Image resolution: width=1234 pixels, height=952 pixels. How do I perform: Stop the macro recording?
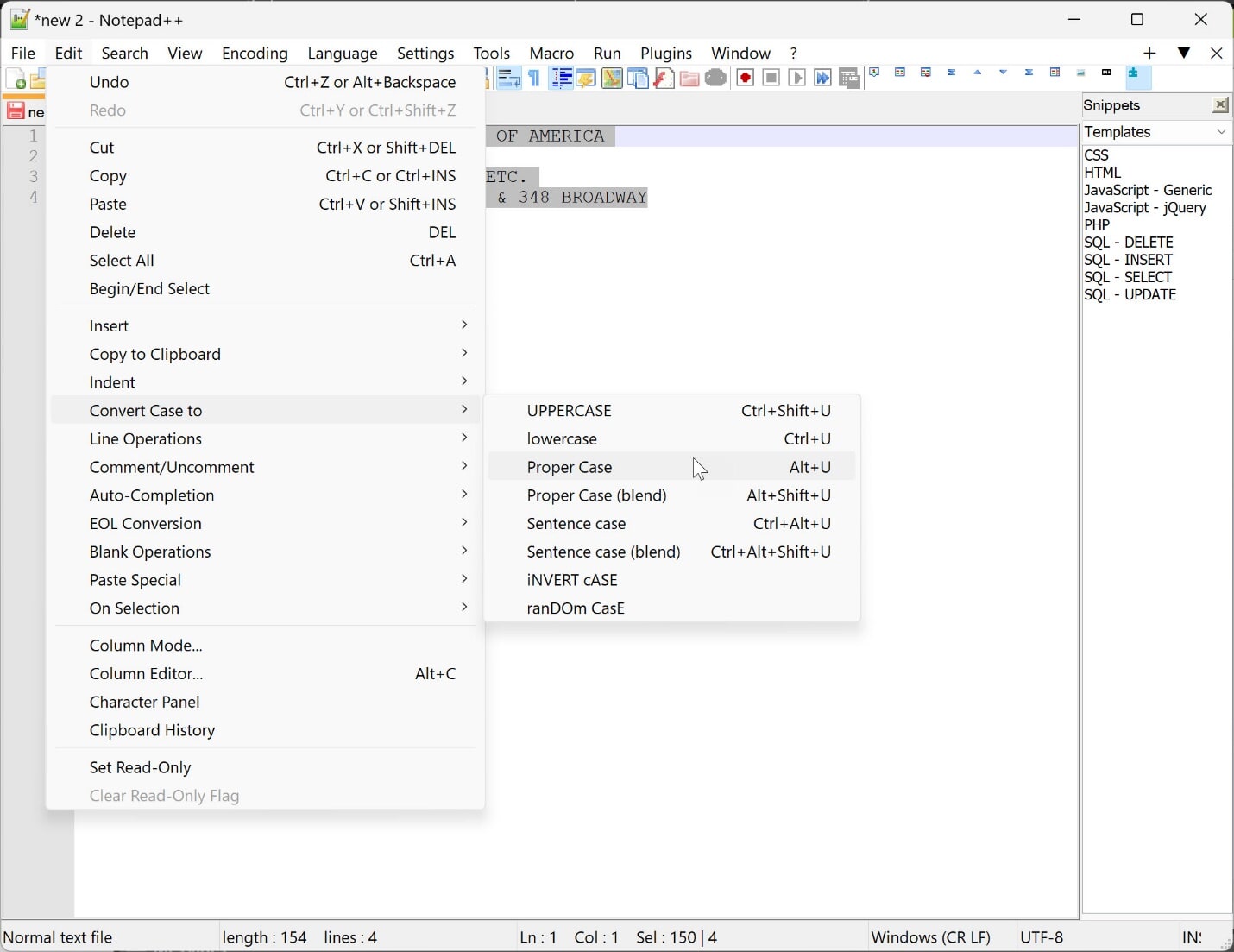771,78
